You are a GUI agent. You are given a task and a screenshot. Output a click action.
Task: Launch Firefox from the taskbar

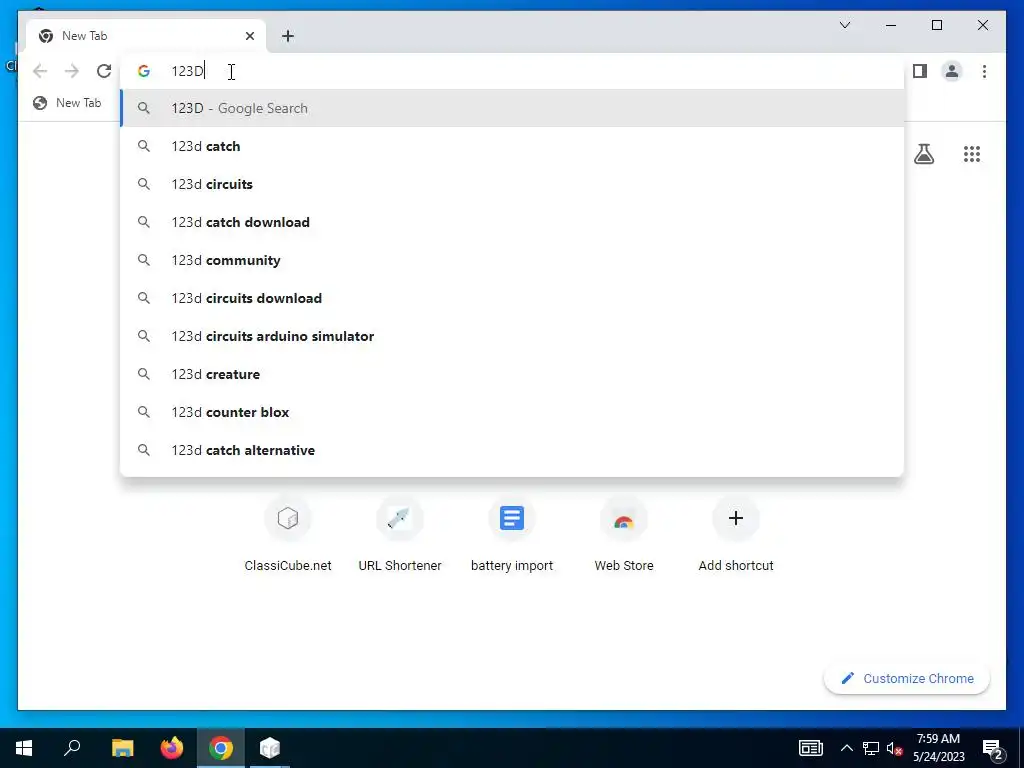coord(172,748)
